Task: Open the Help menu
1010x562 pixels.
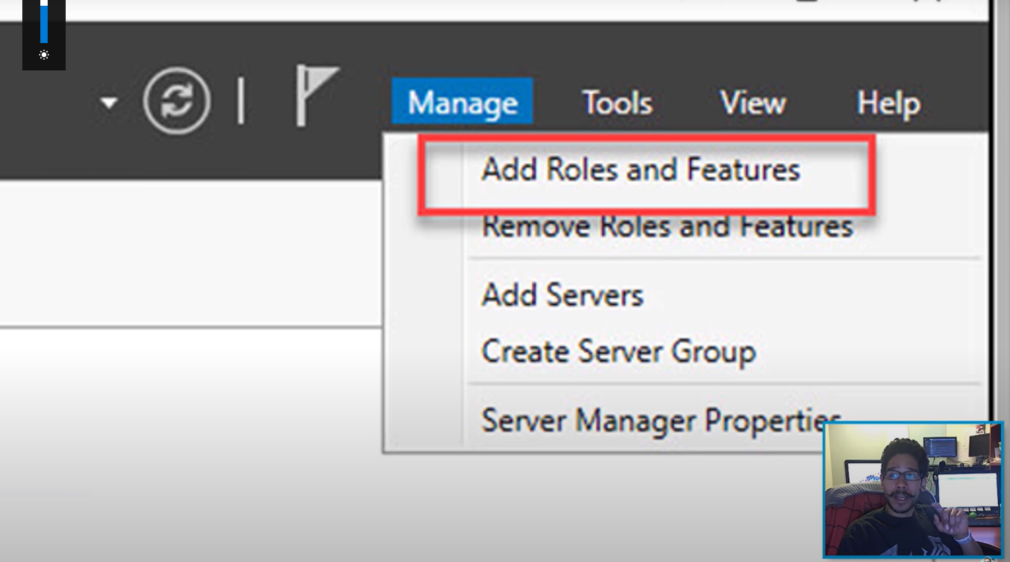Action: (x=888, y=103)
